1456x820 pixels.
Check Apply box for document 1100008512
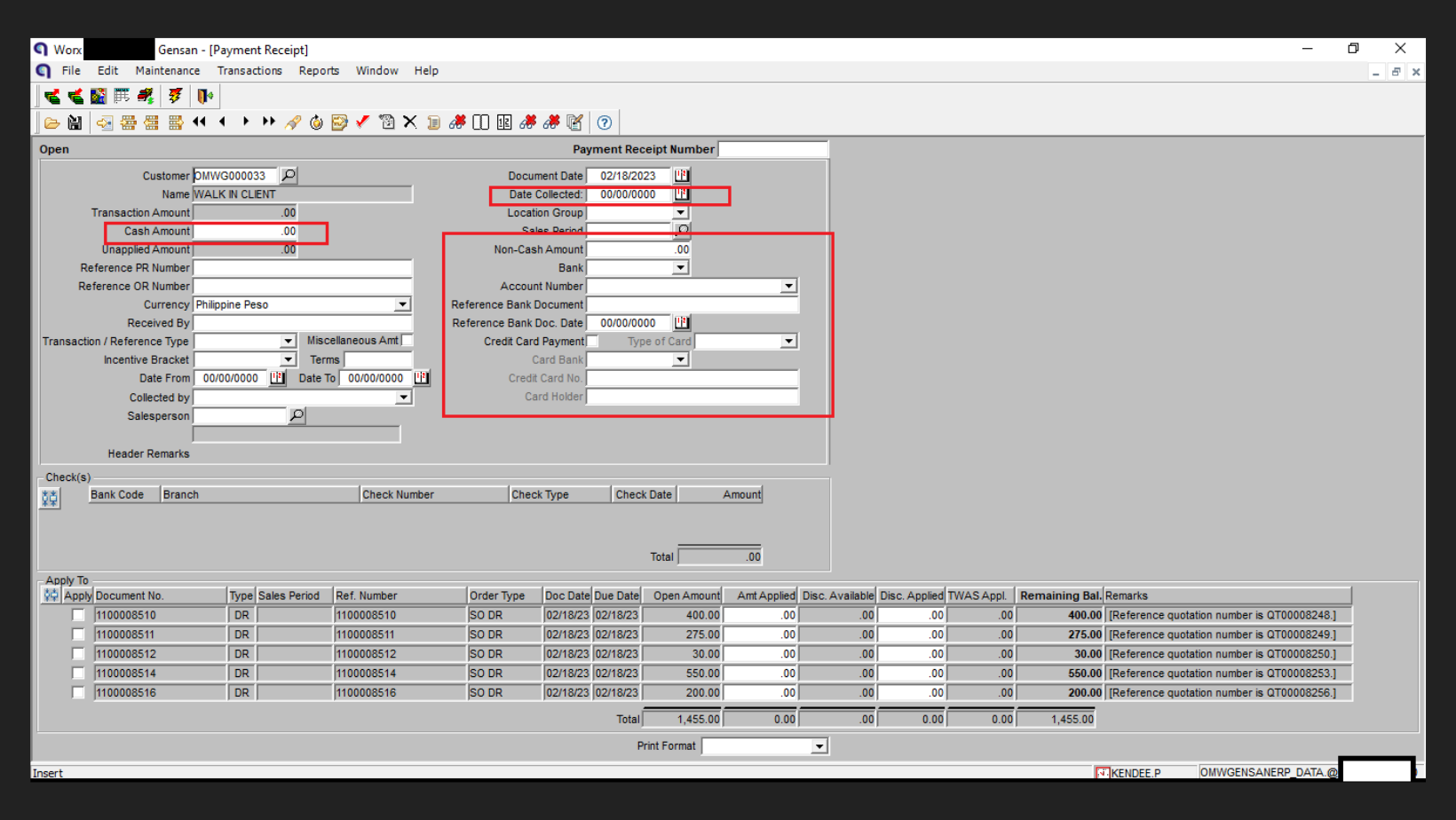(78, 654)
